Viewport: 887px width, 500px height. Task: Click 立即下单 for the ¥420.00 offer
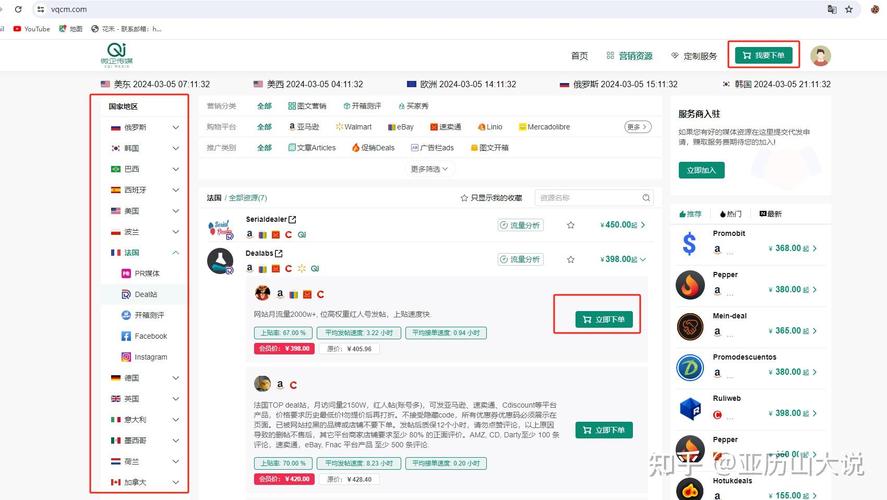604,430
